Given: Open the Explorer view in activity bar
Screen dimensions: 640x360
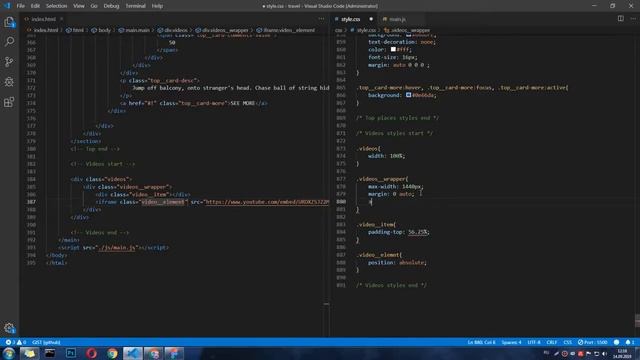Looking at the screenshot, I should [9, 22].
